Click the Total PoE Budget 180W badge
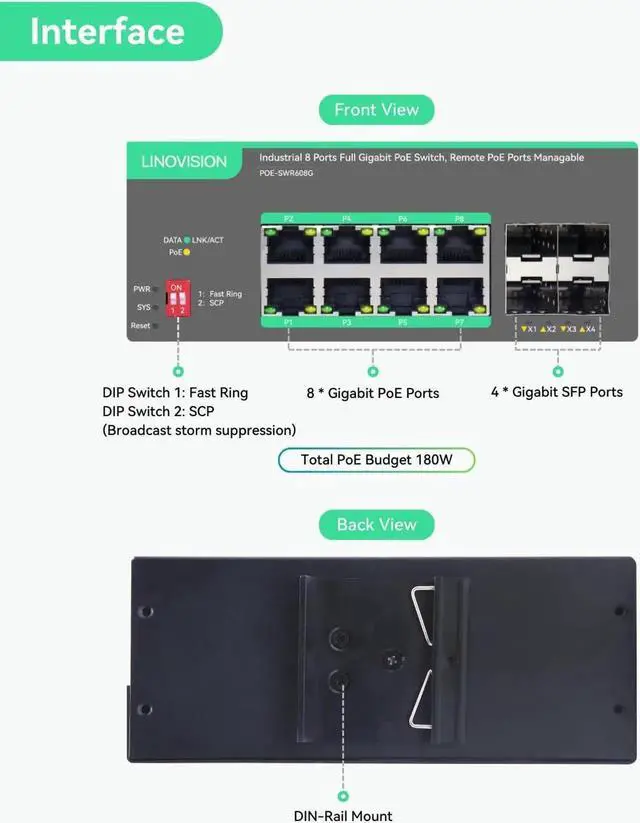 [376, 460]
